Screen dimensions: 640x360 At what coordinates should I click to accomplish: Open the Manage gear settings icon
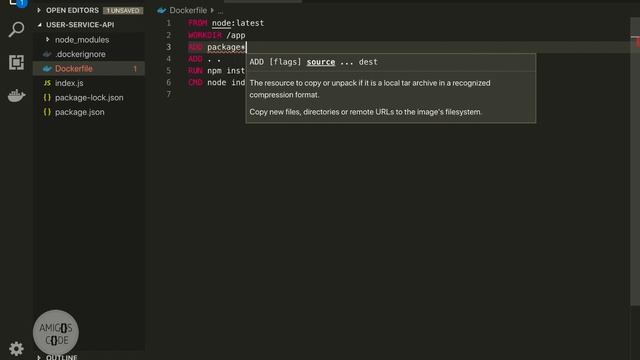point(16,349)
